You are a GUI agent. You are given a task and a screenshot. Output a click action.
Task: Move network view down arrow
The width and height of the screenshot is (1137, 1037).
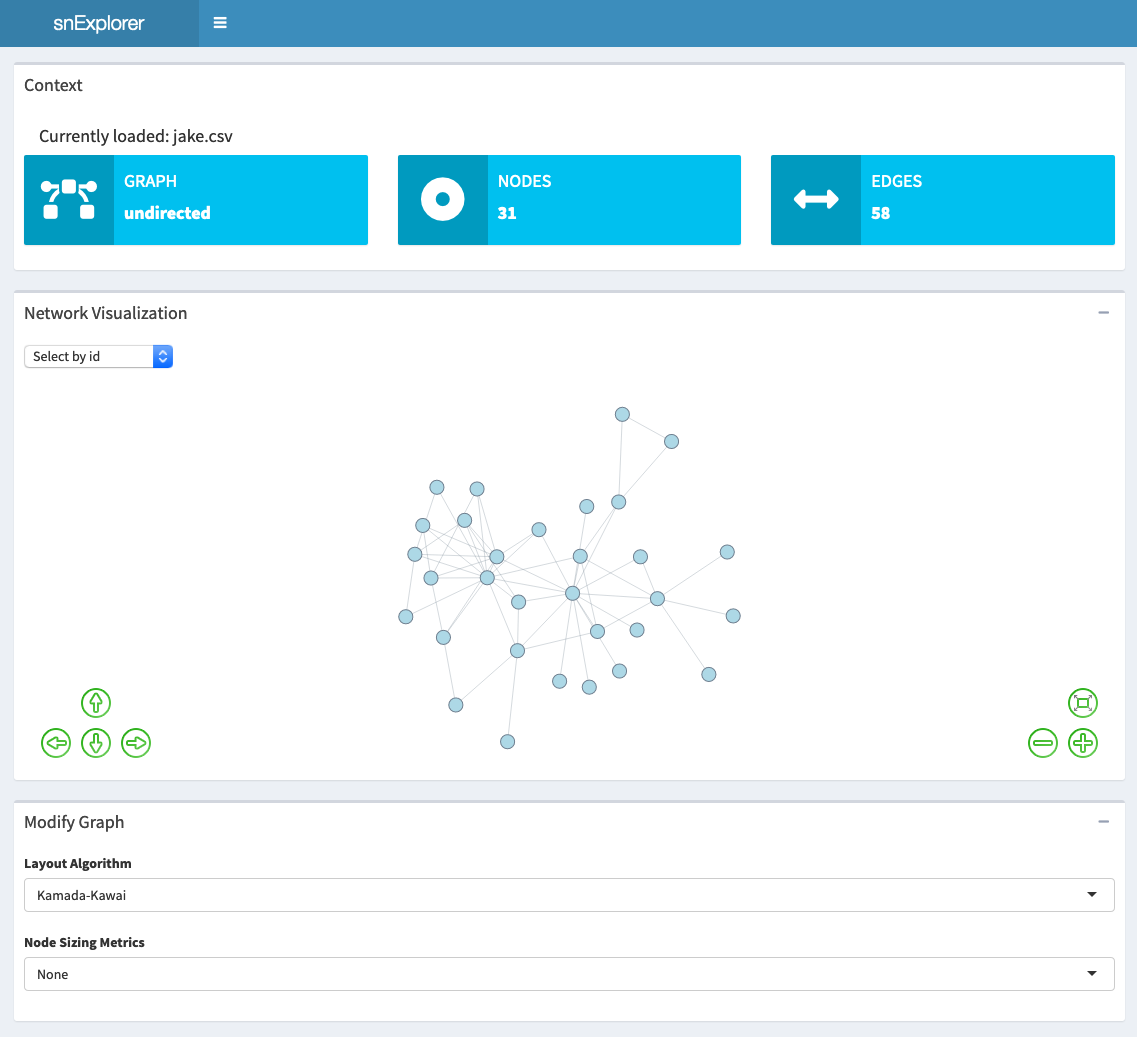pyautogui.click(x=96, y=743)
